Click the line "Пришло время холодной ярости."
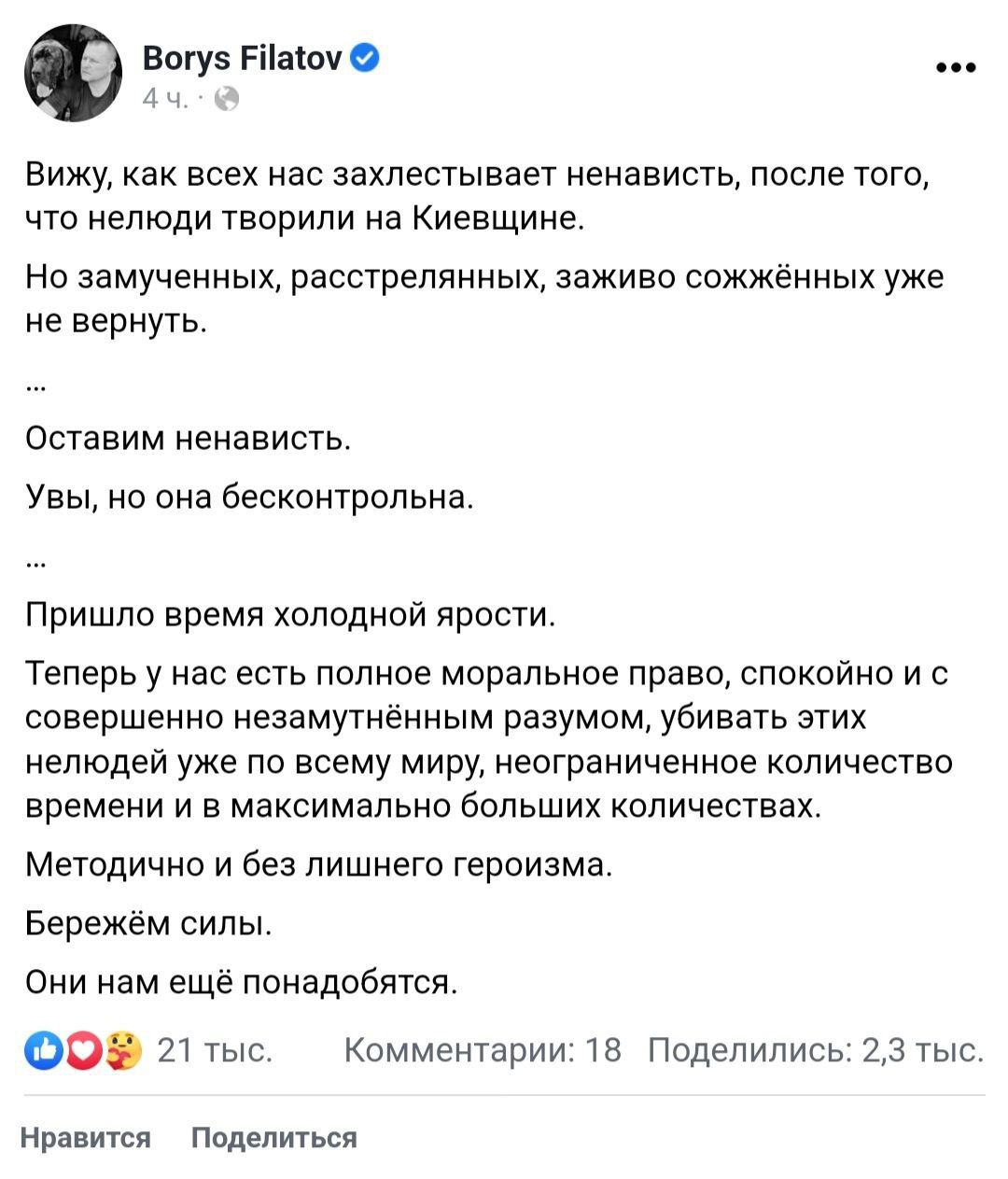 click(x=290, y=615)
